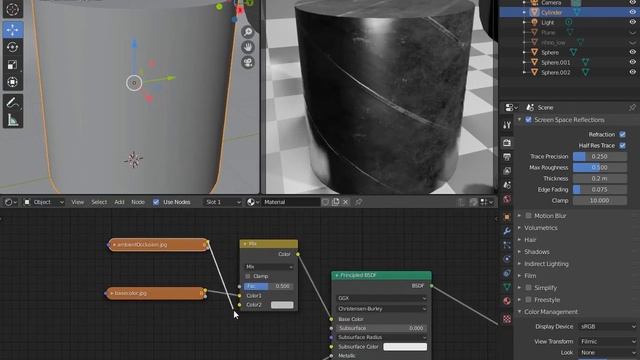Select Sphere.002 in the outliner

coord(555,72)
